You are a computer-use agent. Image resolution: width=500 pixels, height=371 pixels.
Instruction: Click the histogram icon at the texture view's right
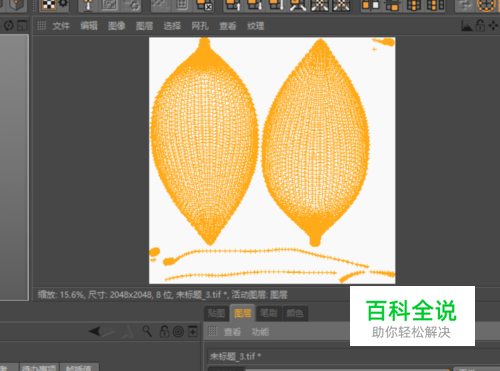click(467, 26)
